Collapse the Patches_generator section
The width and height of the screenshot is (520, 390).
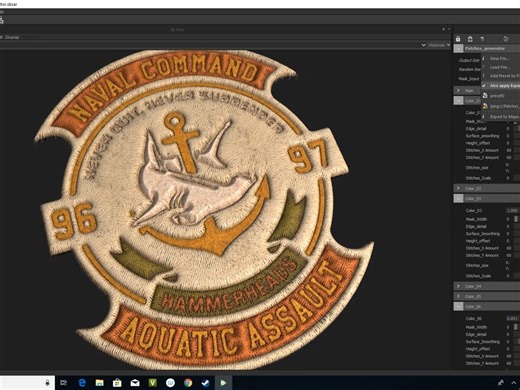pos(458,49)
